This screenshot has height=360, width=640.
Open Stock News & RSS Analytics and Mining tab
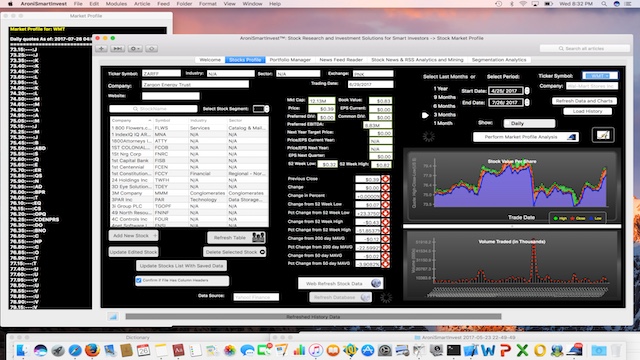[417, 60]
